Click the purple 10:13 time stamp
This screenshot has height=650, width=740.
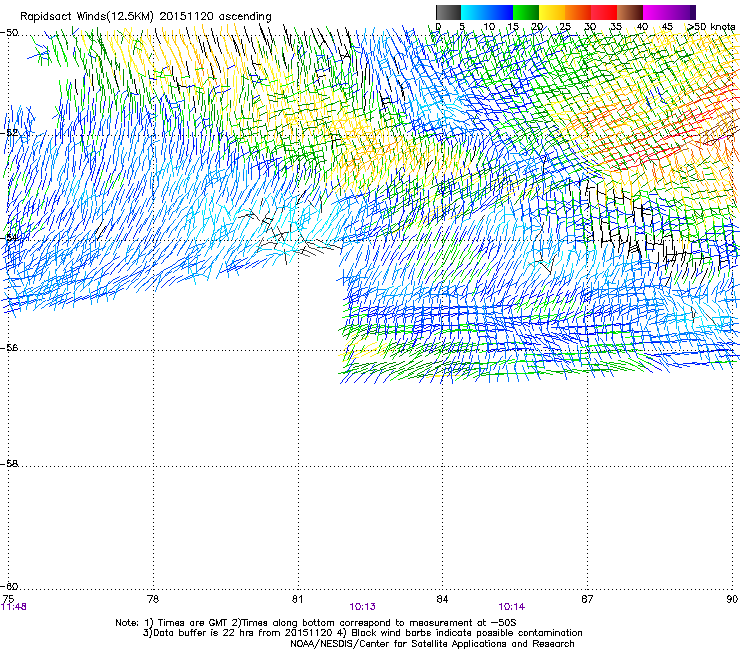[362, 607]
